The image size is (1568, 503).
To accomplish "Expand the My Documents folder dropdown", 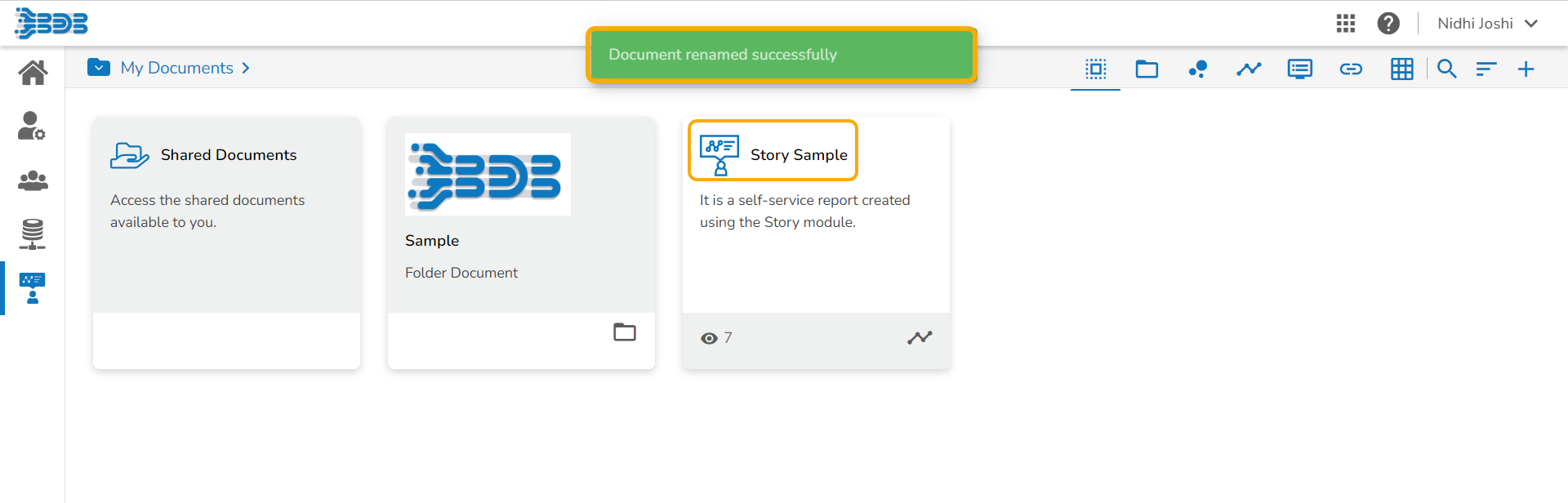I will point(99,68).
